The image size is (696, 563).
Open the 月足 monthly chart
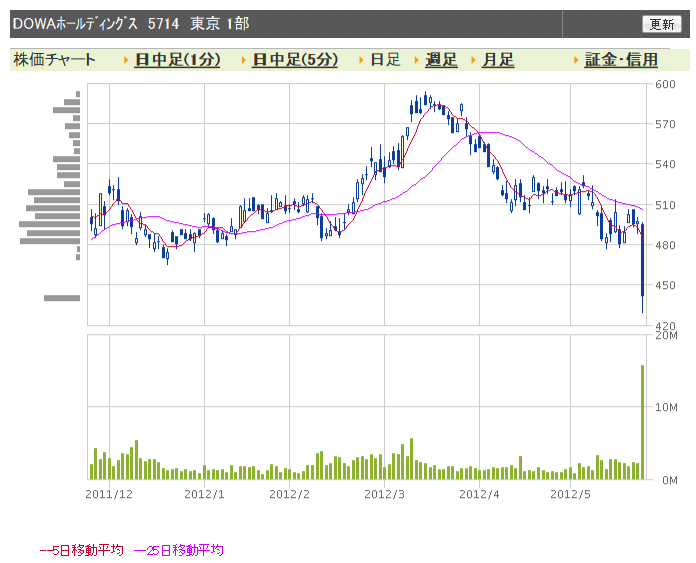pos(498,59)
